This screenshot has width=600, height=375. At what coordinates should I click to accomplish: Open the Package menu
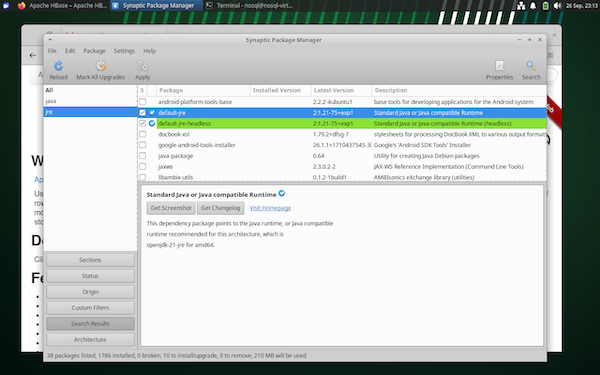click(x=94, y=51)
